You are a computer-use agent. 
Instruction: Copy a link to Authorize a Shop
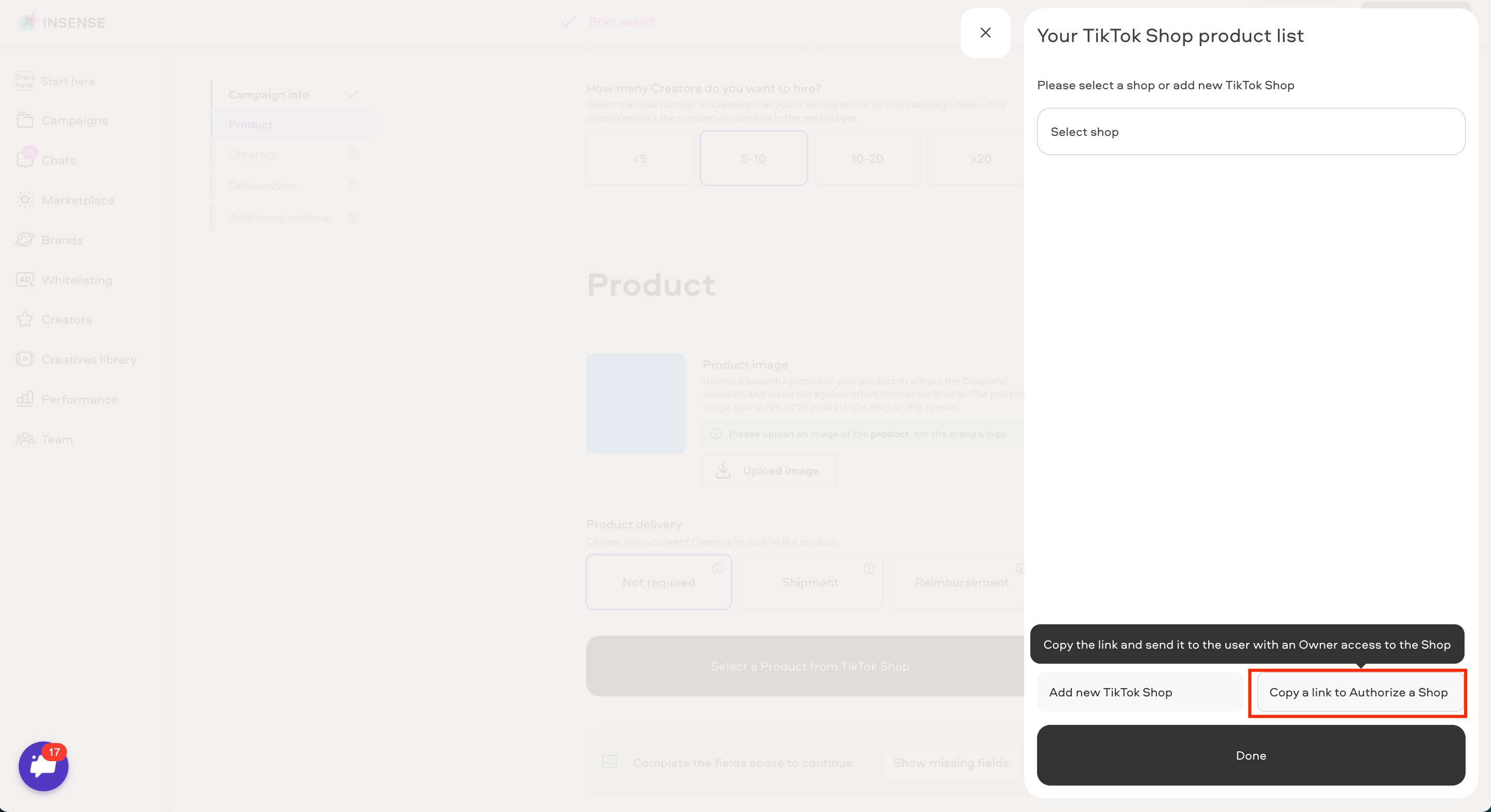[1358, 692]
